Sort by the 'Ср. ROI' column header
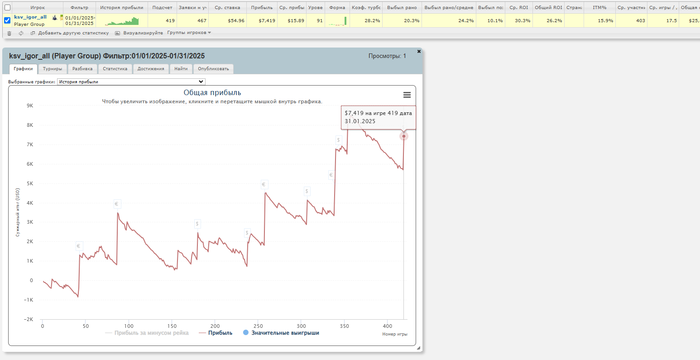700x360 pixels. coord(519,8)
